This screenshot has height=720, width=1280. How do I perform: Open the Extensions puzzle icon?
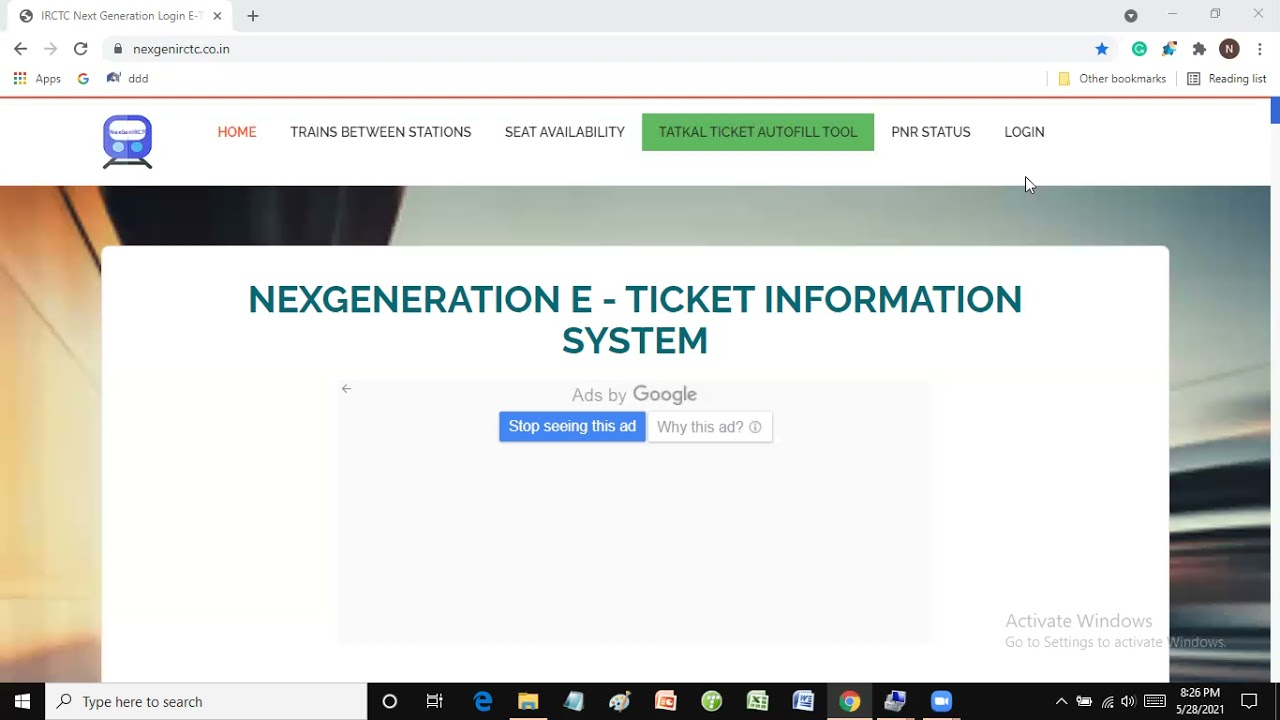(x=1199, y=48)
